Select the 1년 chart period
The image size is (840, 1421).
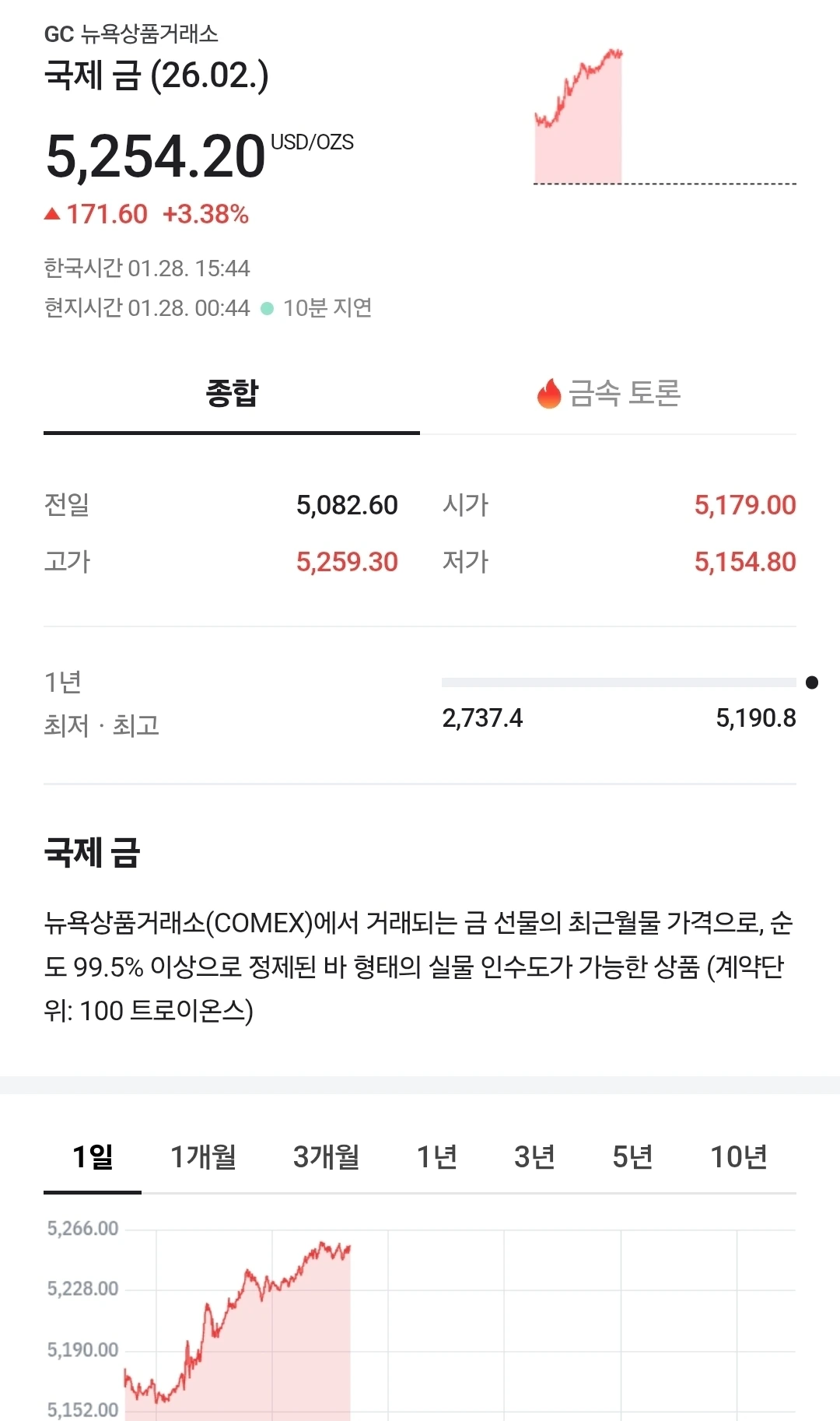point(436,1157)
